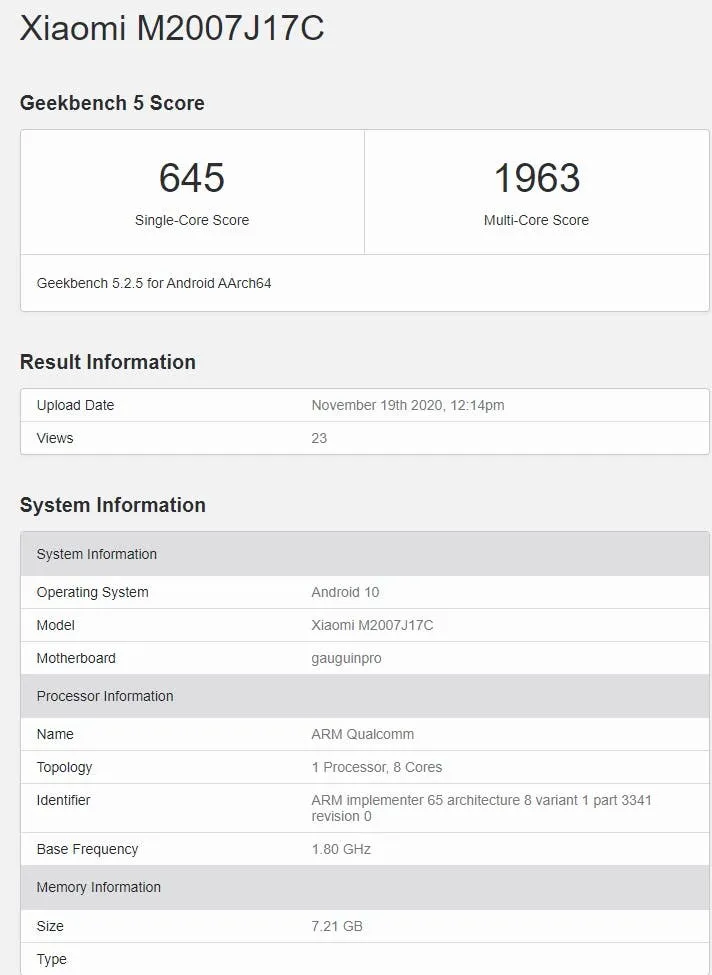Click the motherboard value gauguinpro

pyautogui.click(x=346, y=658)
